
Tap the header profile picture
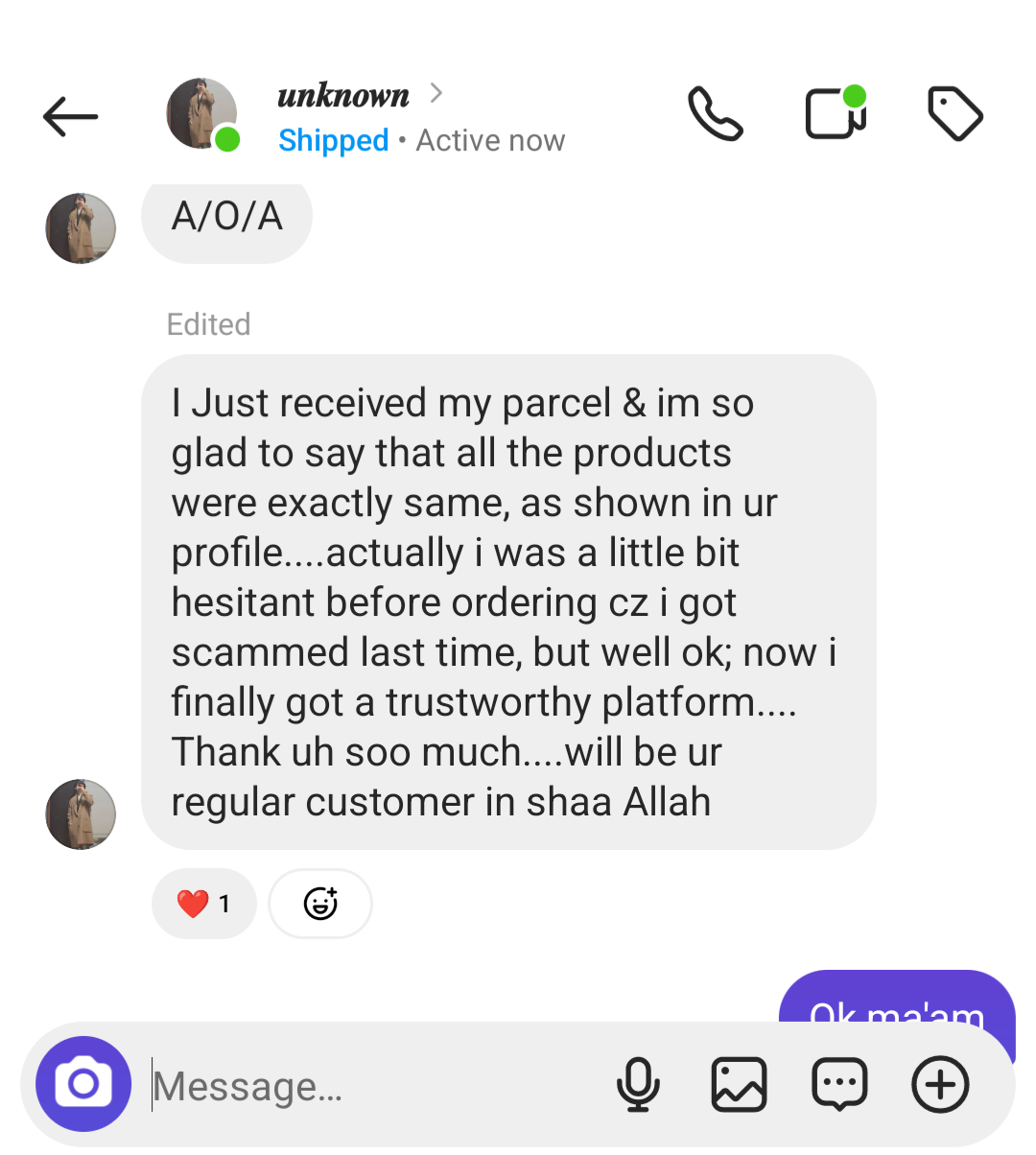pos(202,114)
